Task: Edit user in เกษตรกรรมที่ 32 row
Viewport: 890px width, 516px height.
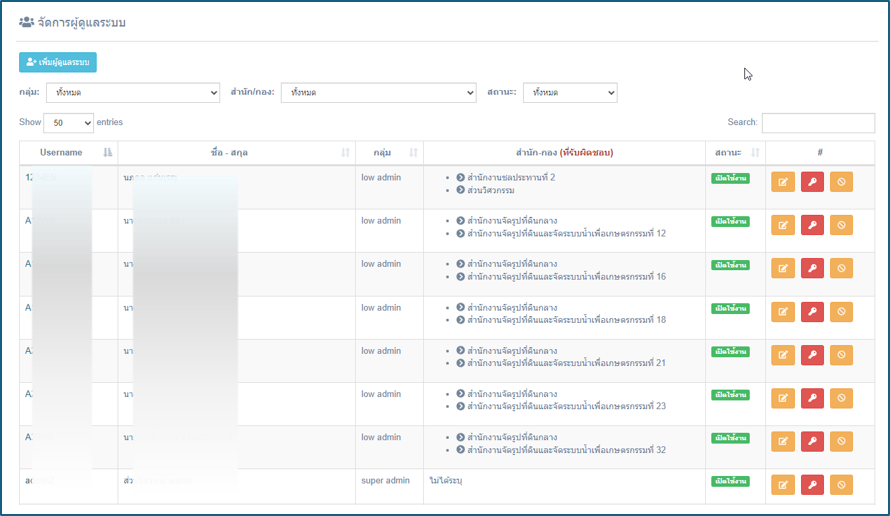Action: click(783, 442)
